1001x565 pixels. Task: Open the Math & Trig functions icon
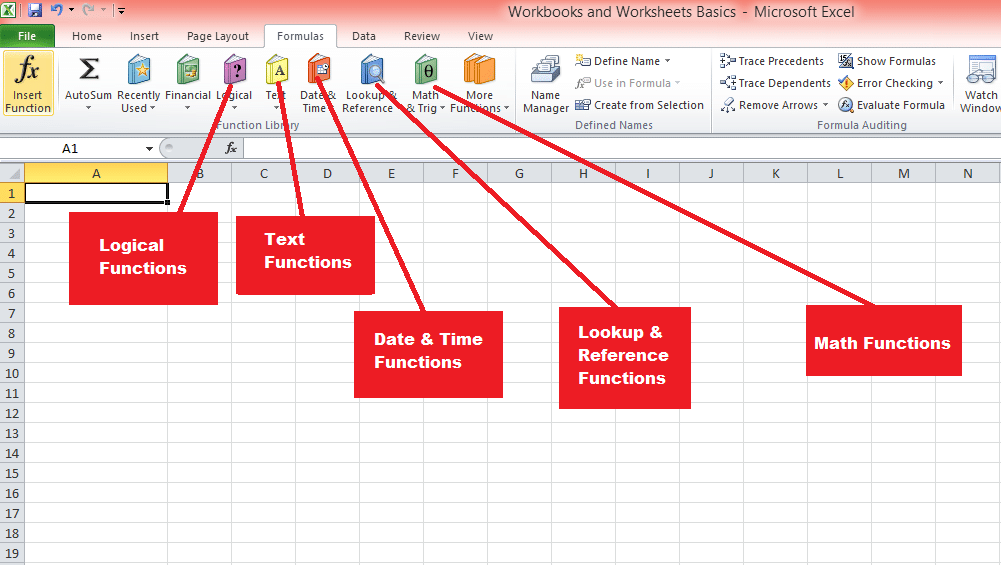pos(426,69)
